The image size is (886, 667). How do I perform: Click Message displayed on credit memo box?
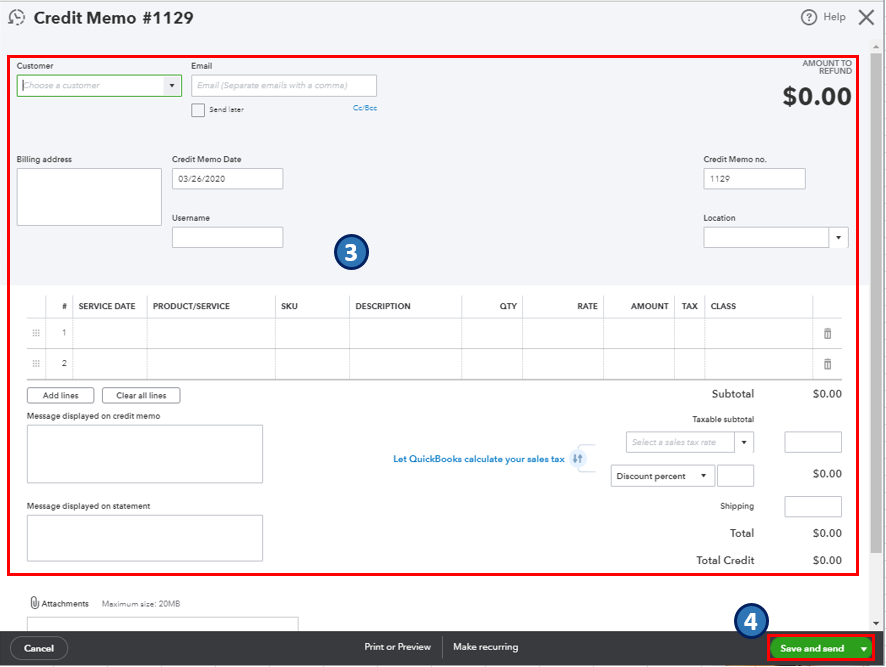[145, 454]
